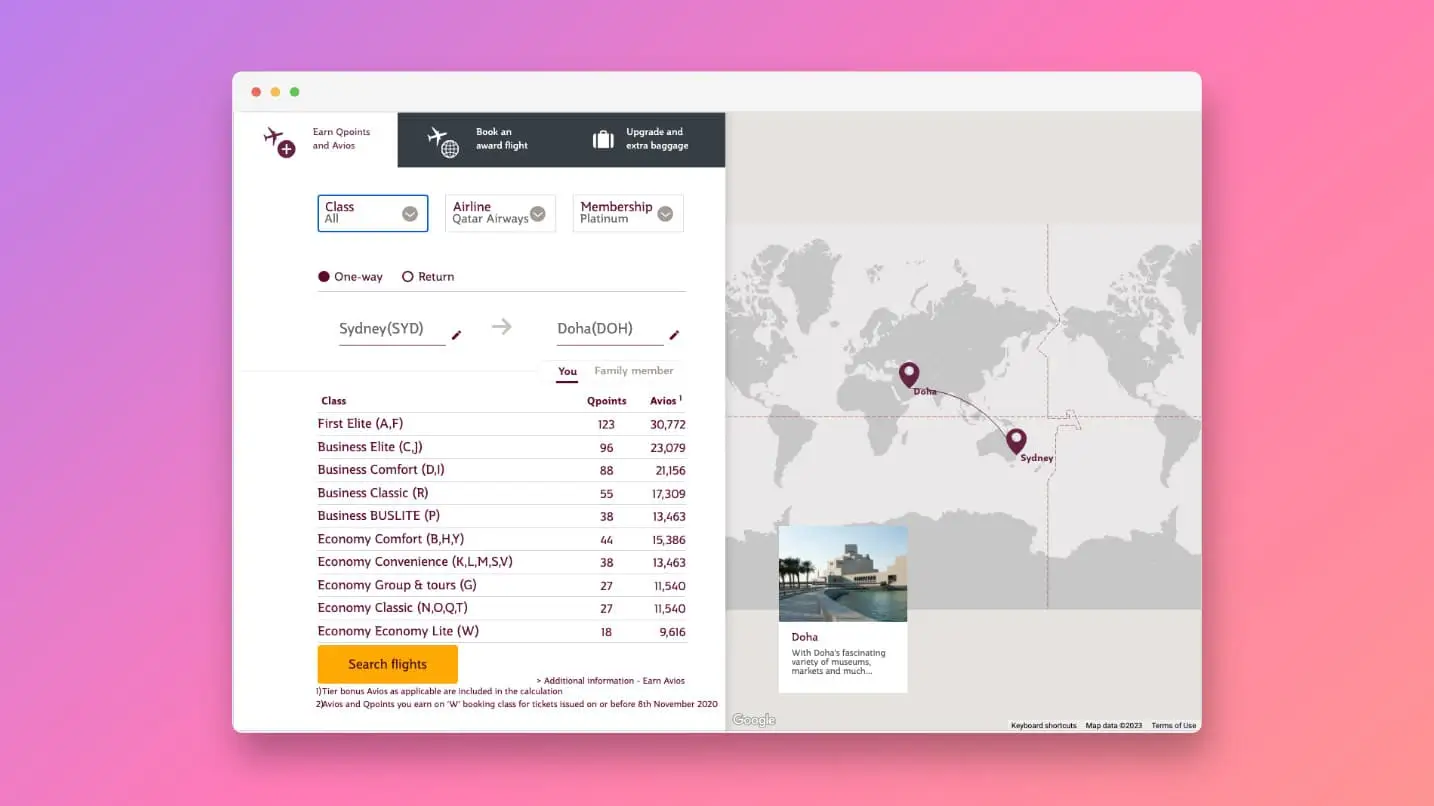Click the yellow minimize window dot
The height and width of the screenshot is (806, 1434).
point(275,92)
